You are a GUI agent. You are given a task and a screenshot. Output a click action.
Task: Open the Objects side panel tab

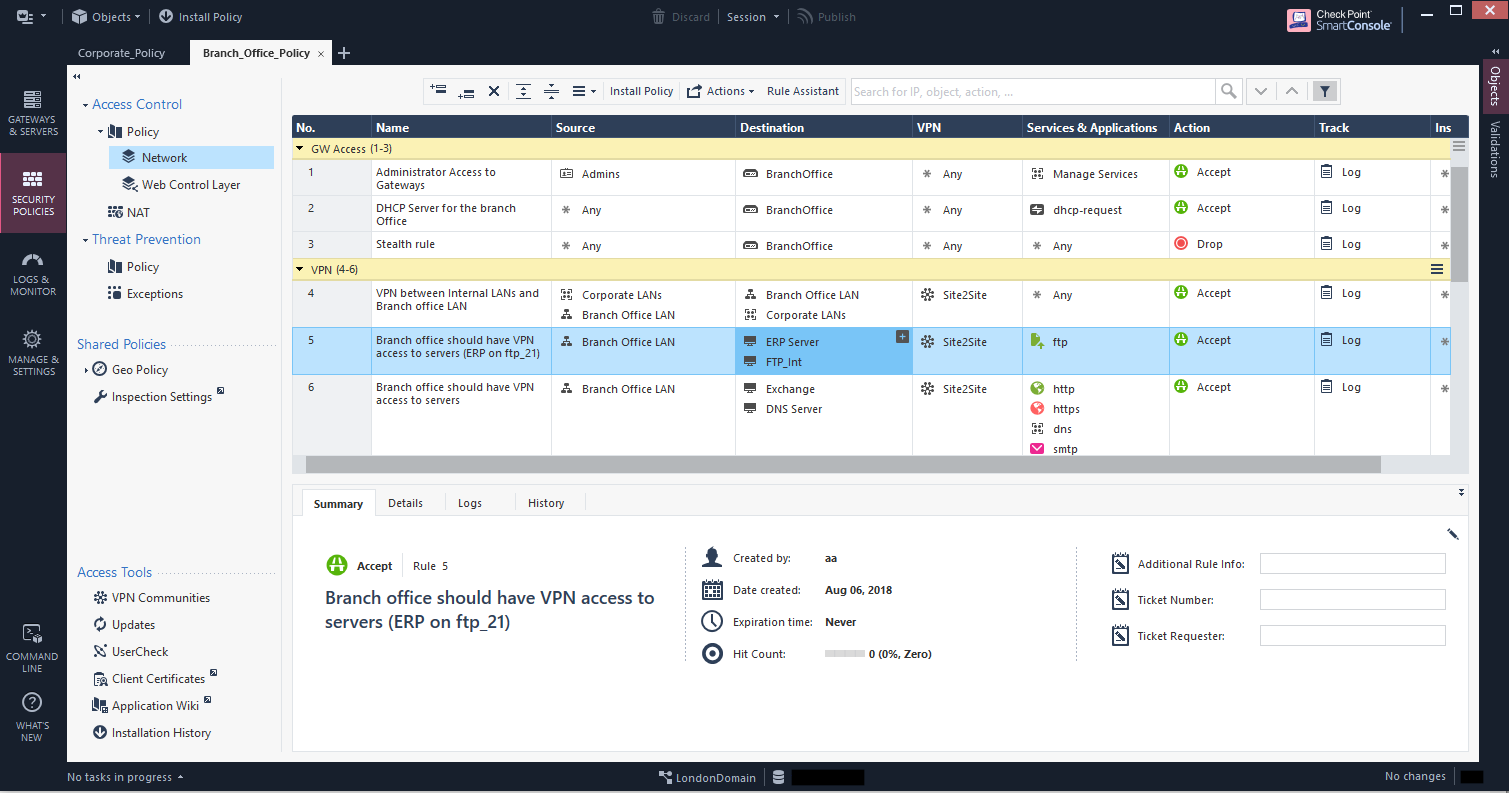coord(1494,85)
